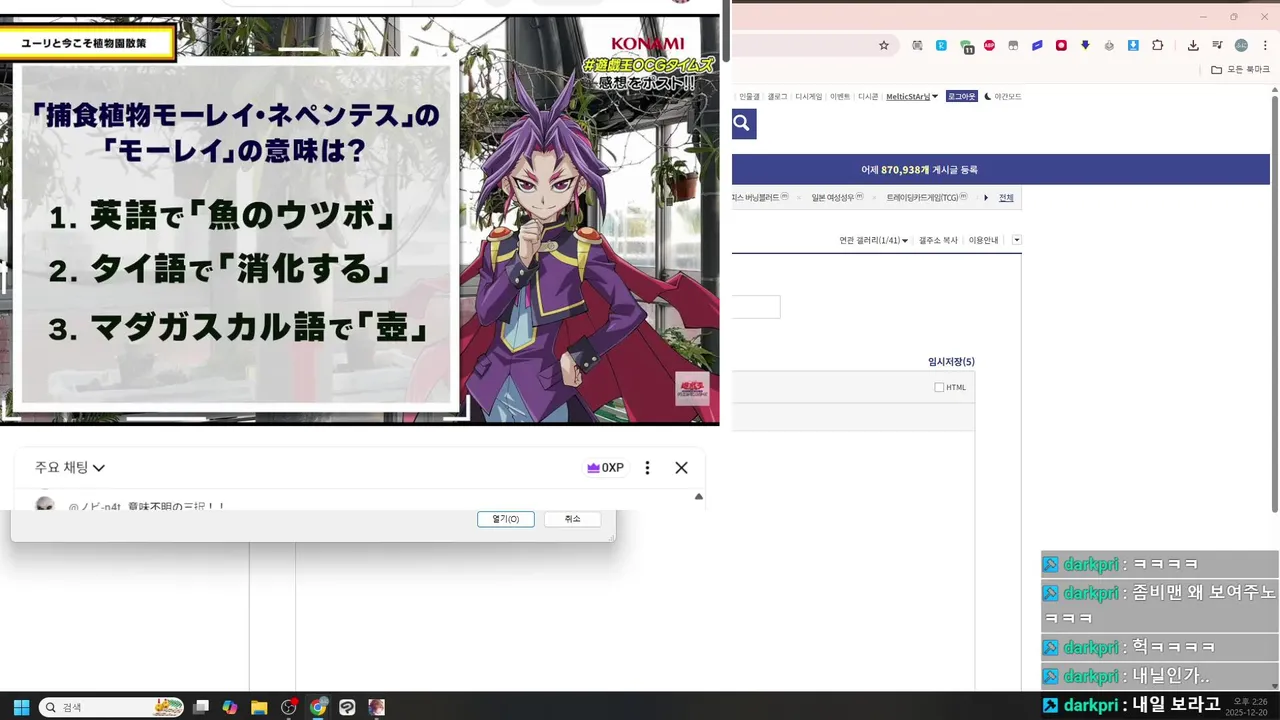The image size is (1280, 720).
Task: Click the taskbar clock showing 오후 2:26
Action: click(x=1248, y=706)
